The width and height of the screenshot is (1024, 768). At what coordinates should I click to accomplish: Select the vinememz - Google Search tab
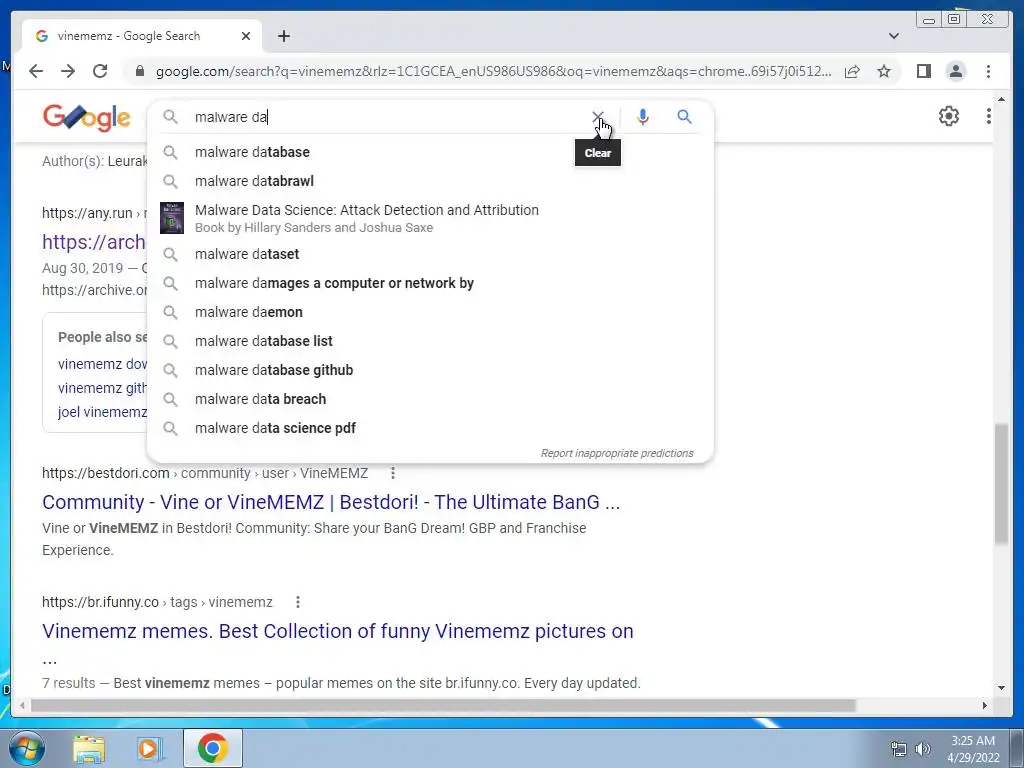[x=142, y=36]
